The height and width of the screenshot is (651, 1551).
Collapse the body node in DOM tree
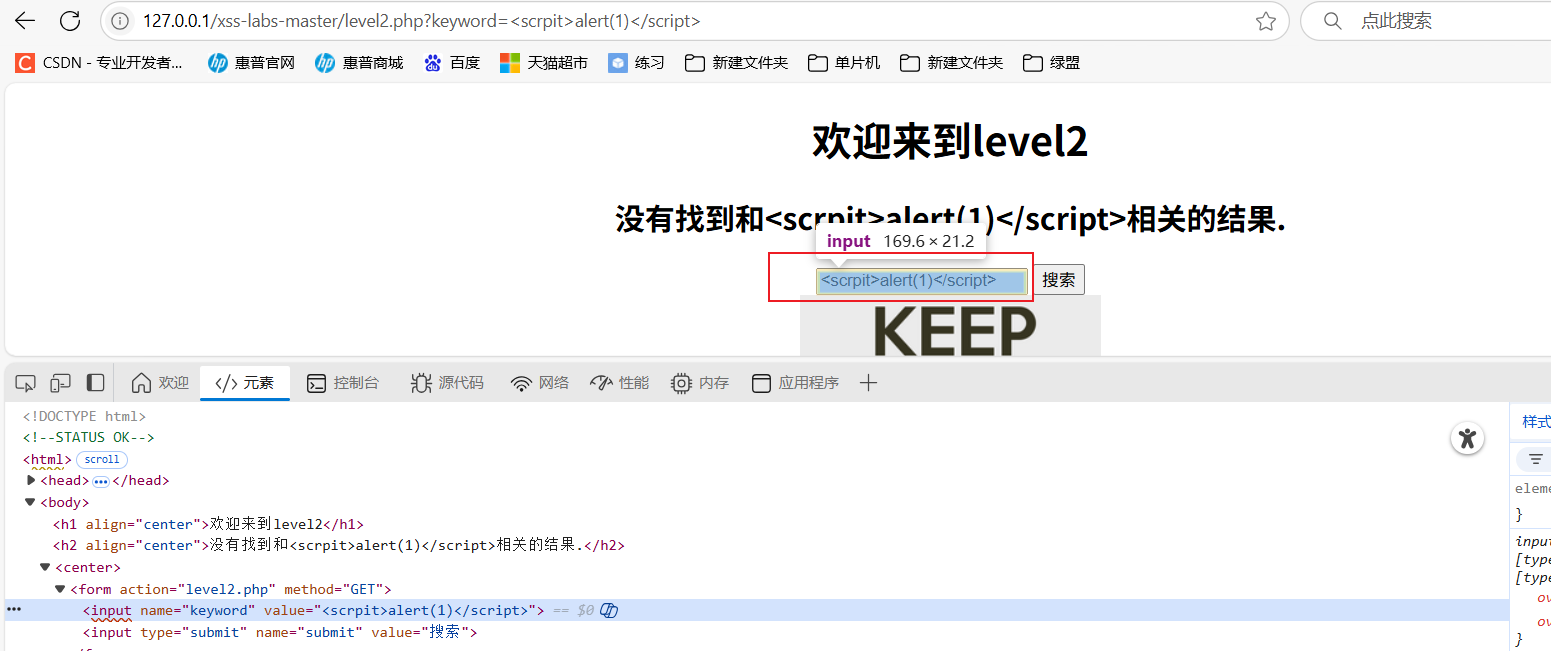click(31, 502)
